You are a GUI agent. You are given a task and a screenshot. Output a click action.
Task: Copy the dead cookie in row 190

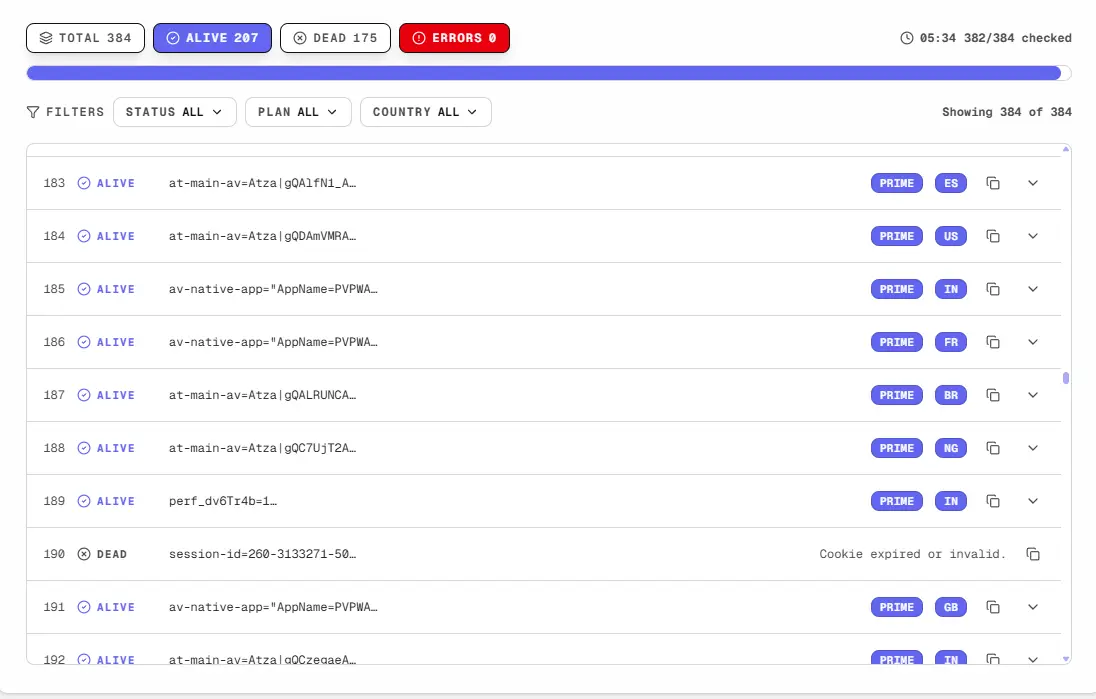pyautogui.click(x=1033, y=554)
